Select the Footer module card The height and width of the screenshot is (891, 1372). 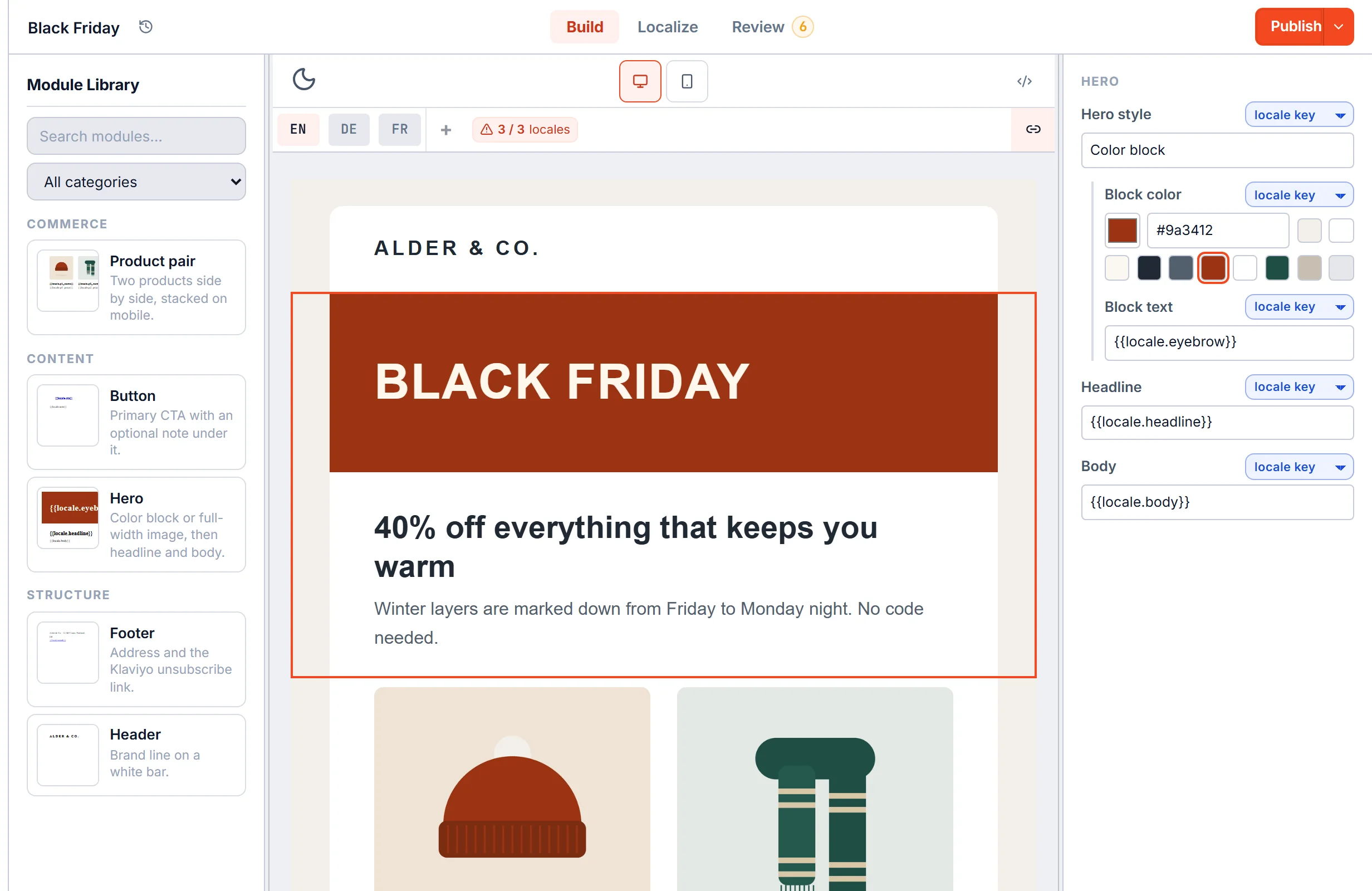(x=136, y=659)
